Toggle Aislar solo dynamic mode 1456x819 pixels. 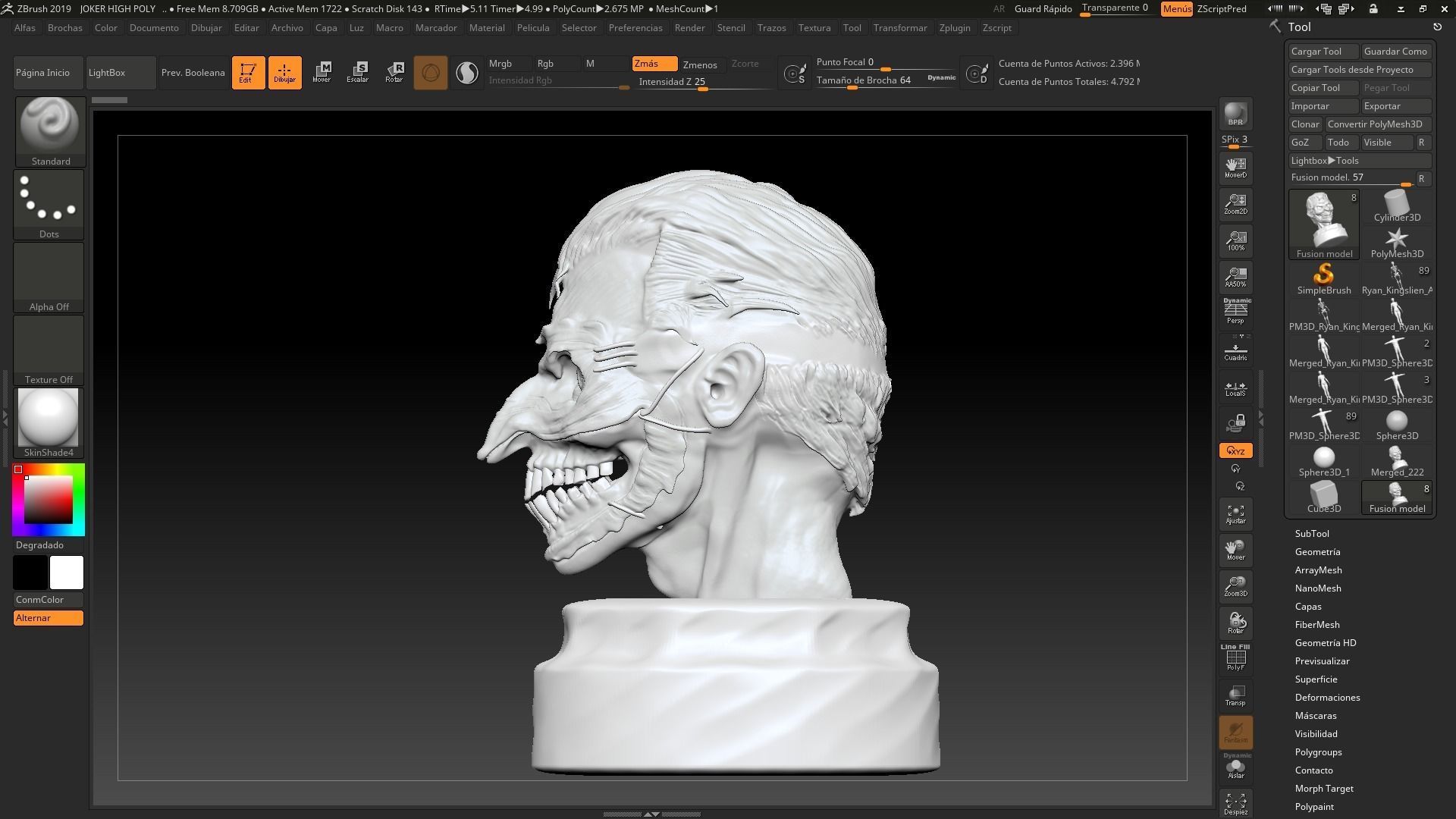click(1235, 767)
